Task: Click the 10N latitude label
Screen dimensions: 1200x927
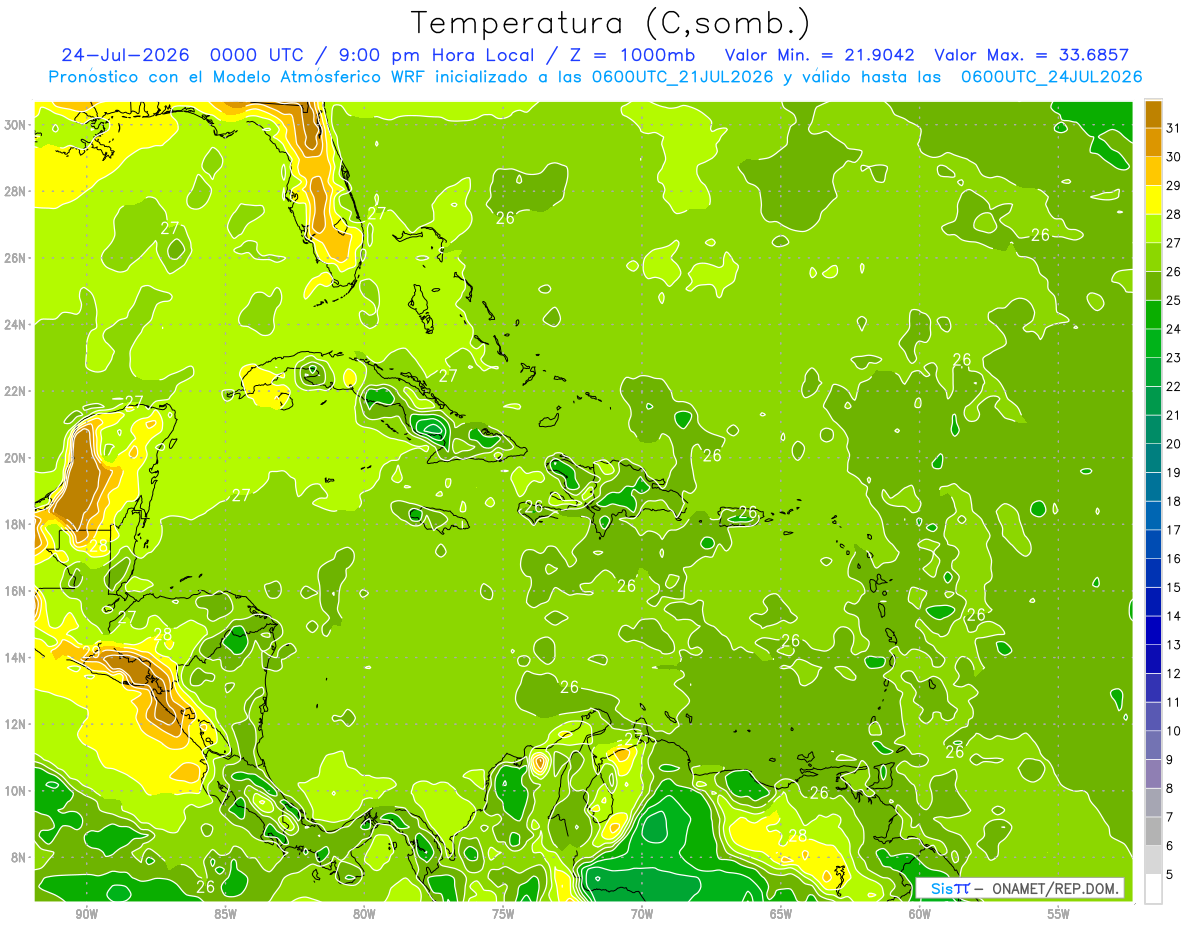Action: pyautogui.click(x=17, y=791)
